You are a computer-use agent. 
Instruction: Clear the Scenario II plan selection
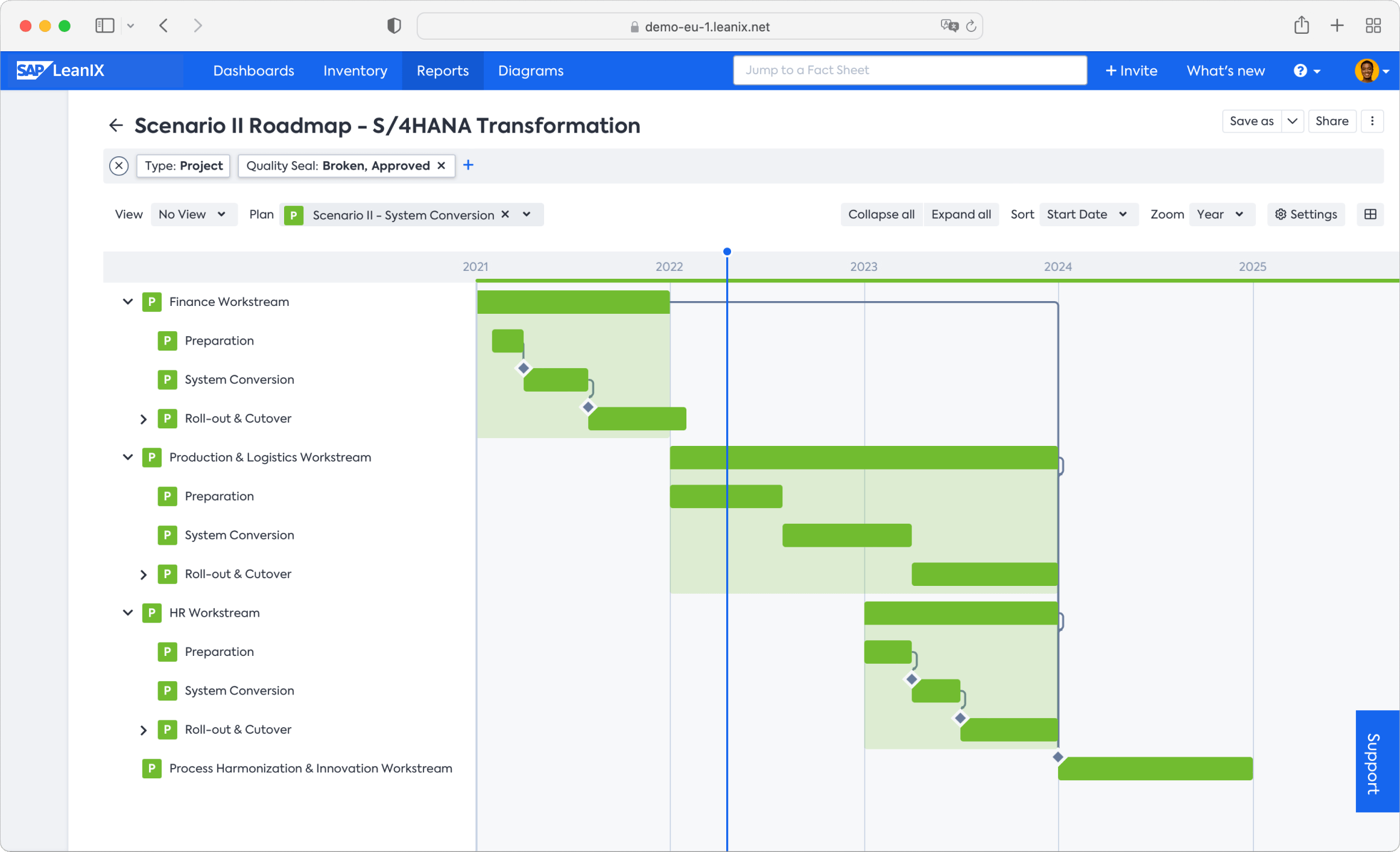tap(505, 215)
